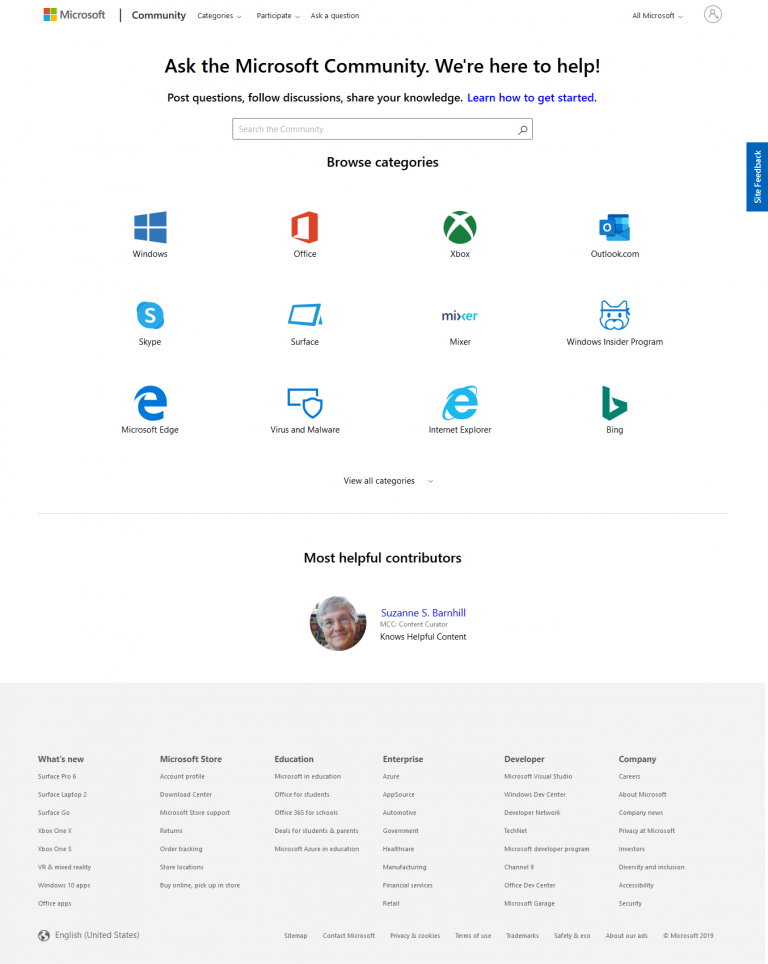Open the user account sign-in icon

pos(713,14)
